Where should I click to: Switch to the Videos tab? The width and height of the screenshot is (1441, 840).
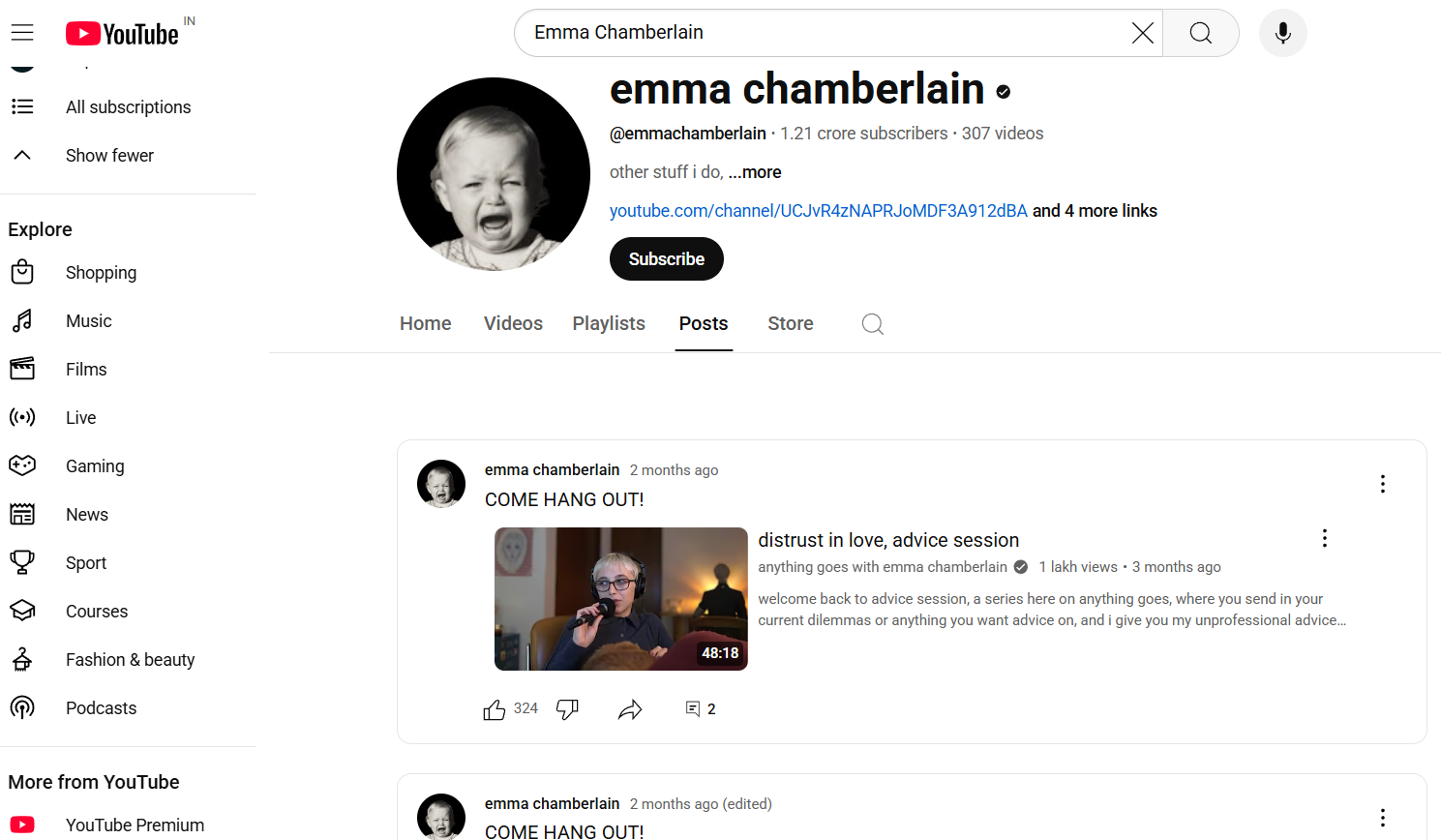(513, 323)
